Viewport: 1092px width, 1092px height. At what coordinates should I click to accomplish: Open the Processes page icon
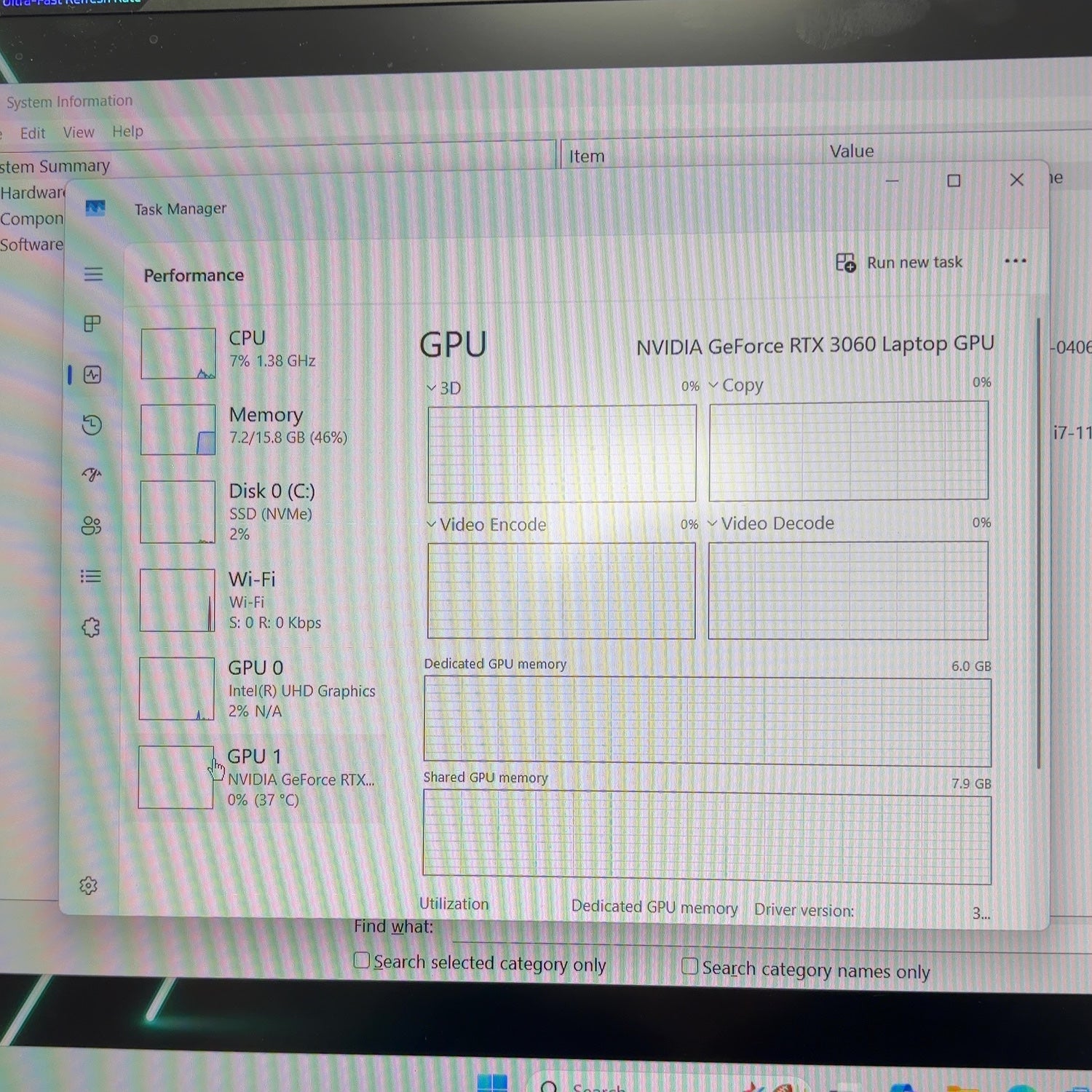92,324
